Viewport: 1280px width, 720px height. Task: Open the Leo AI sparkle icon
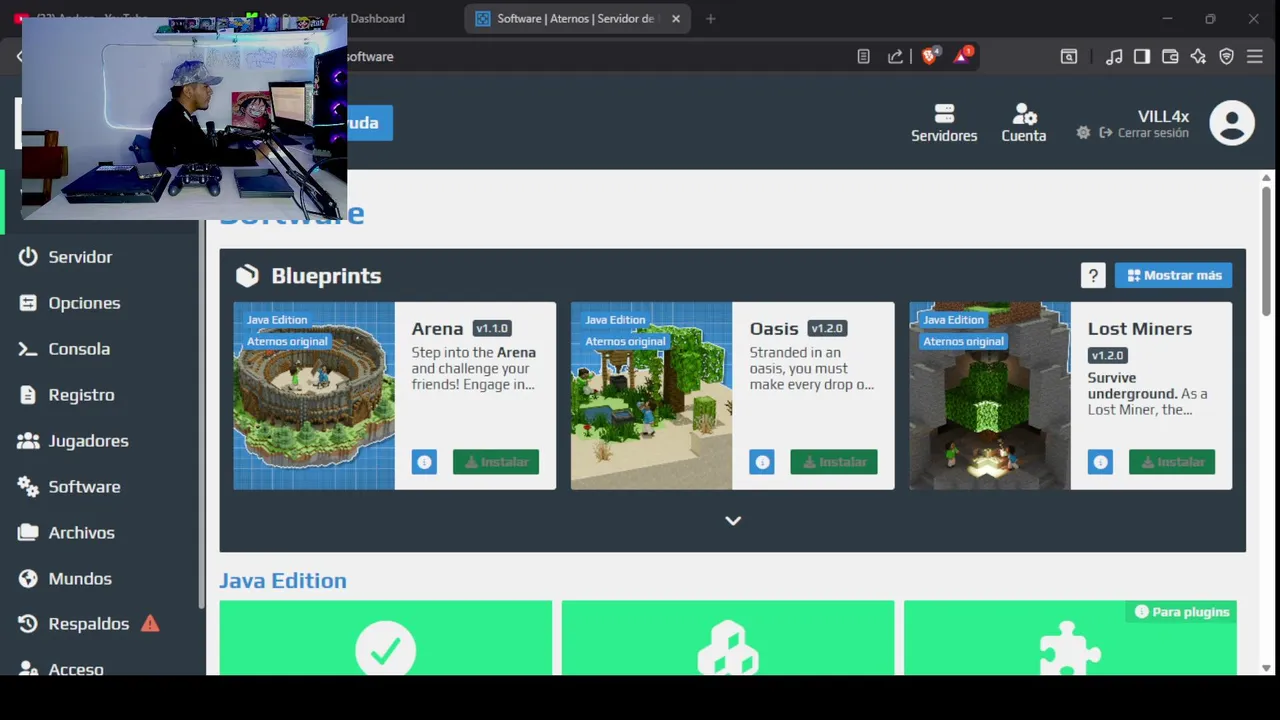(x=1198, y=57)
